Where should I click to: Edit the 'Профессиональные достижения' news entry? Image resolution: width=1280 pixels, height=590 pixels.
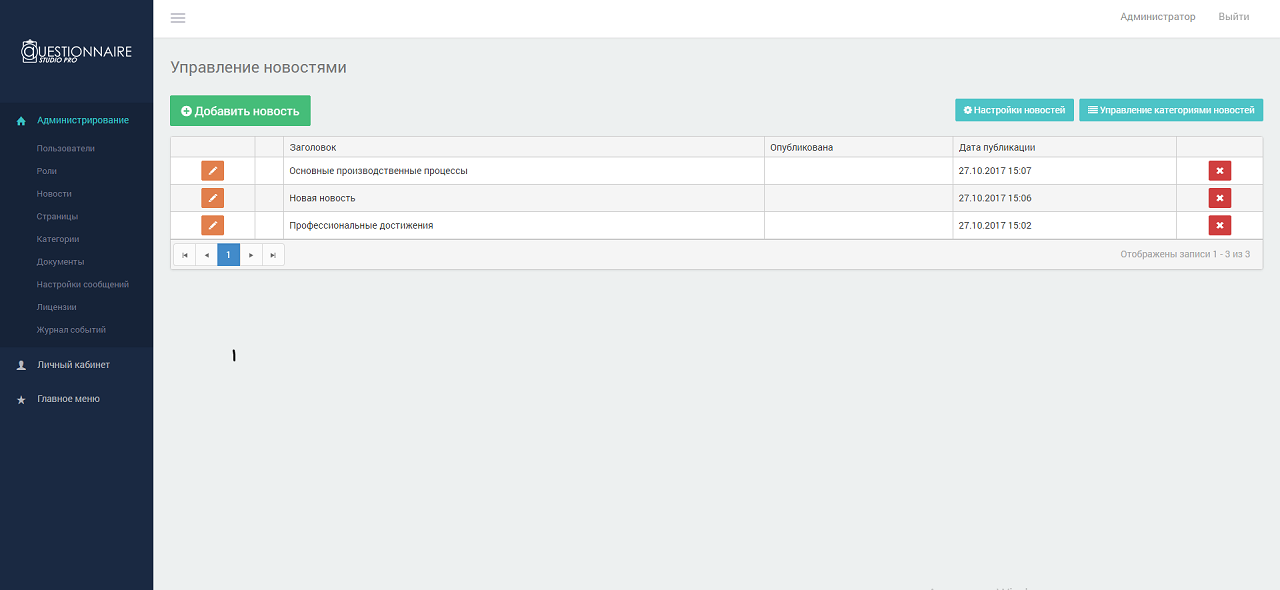click(212, 225)
